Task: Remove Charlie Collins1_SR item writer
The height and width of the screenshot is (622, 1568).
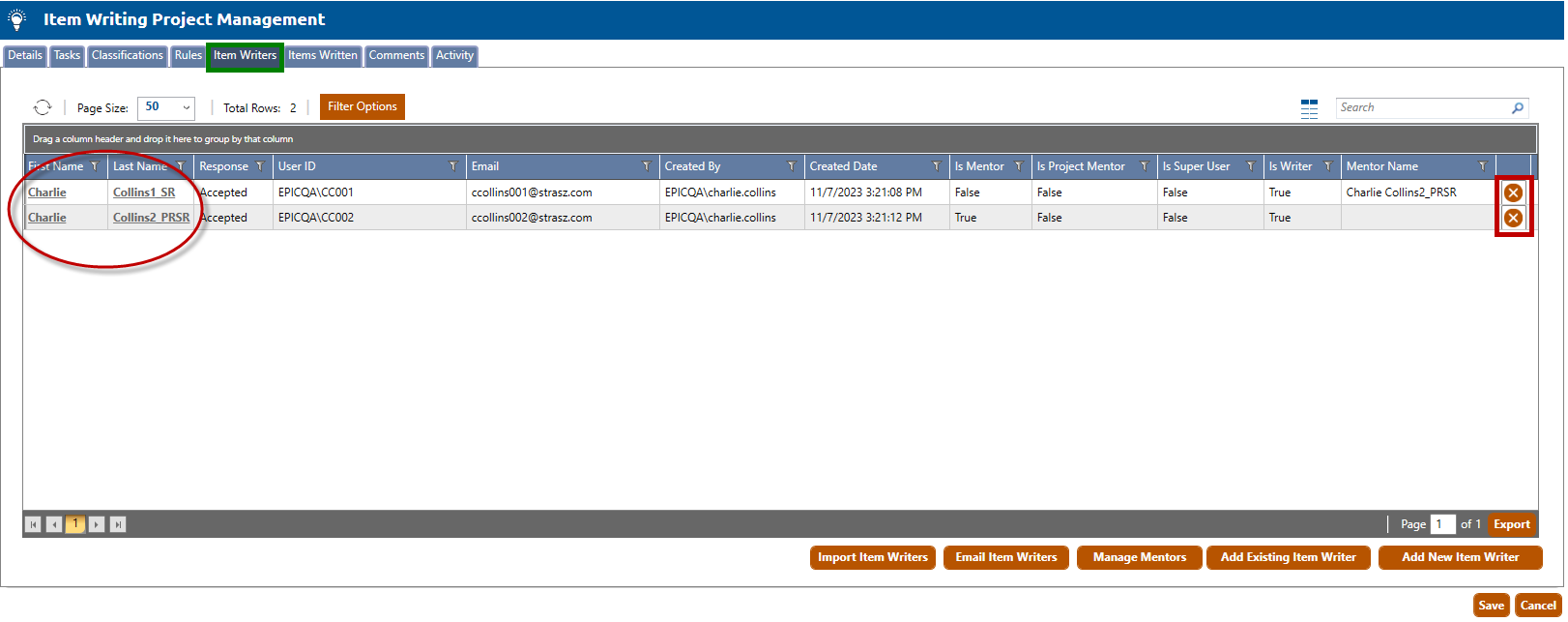Action: [1513, 193]
